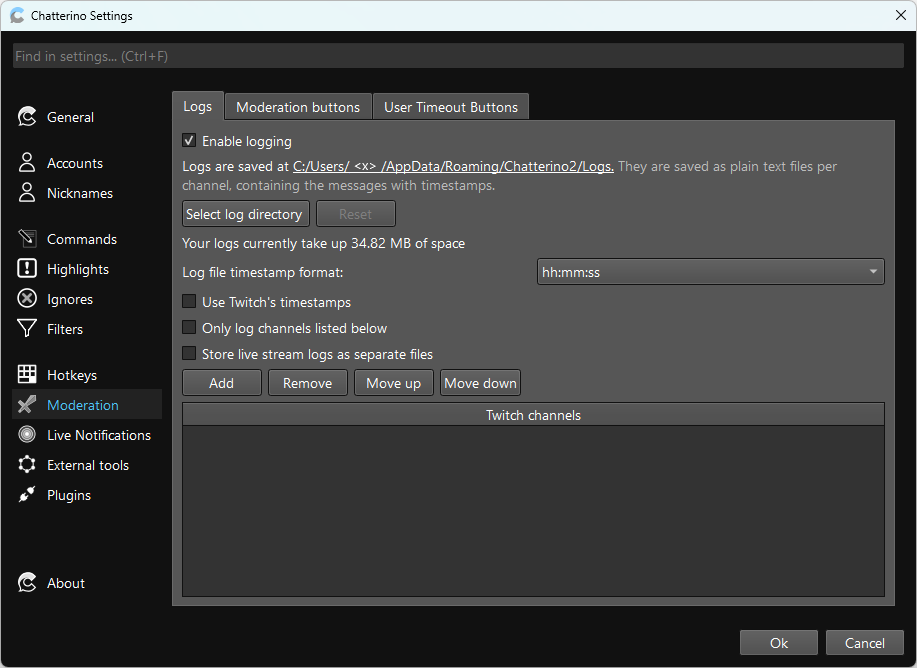Click the Commands label in sidebar

click(x=82, y=239)
